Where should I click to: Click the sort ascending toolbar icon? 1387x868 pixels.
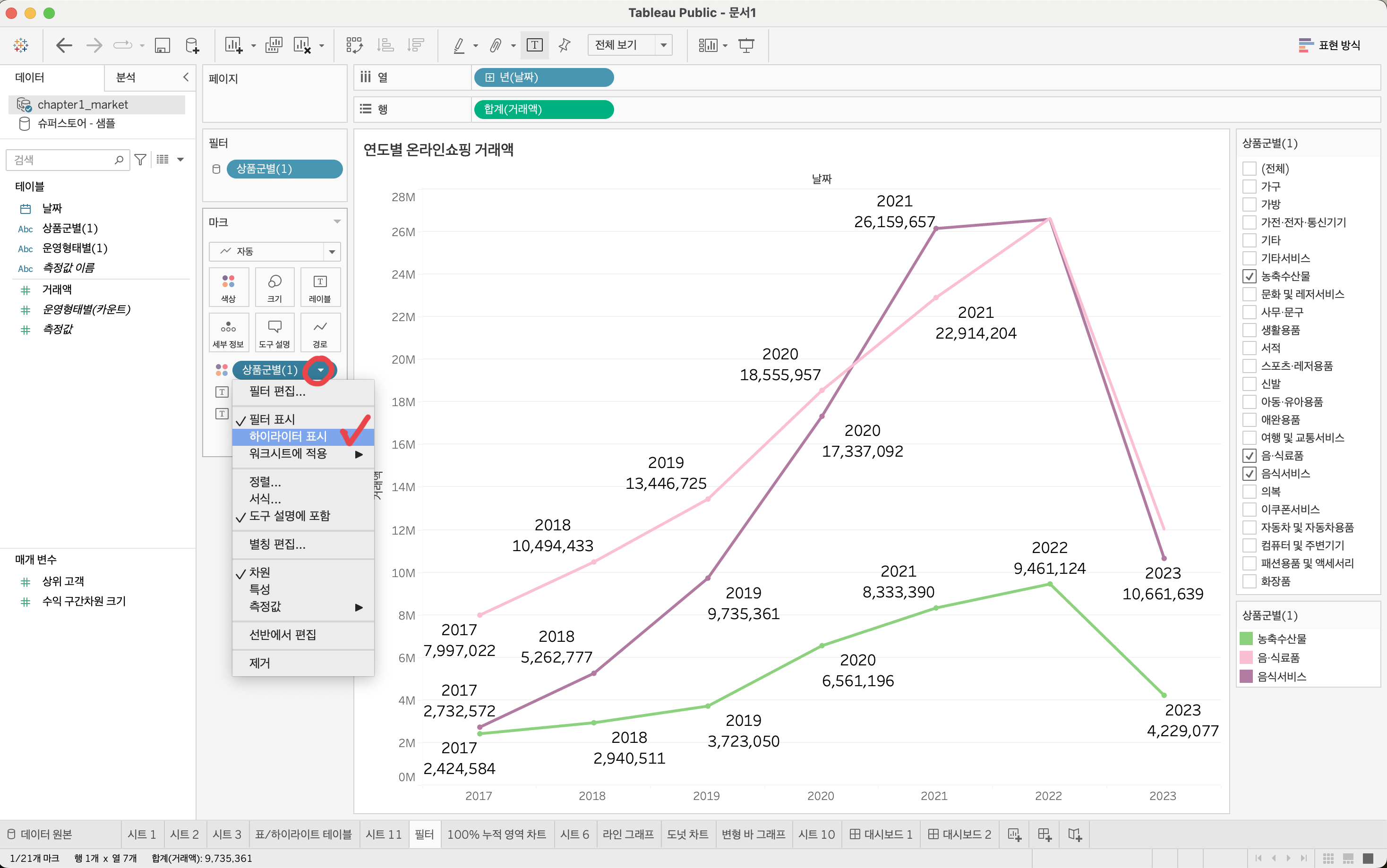[x=385, y=45]
